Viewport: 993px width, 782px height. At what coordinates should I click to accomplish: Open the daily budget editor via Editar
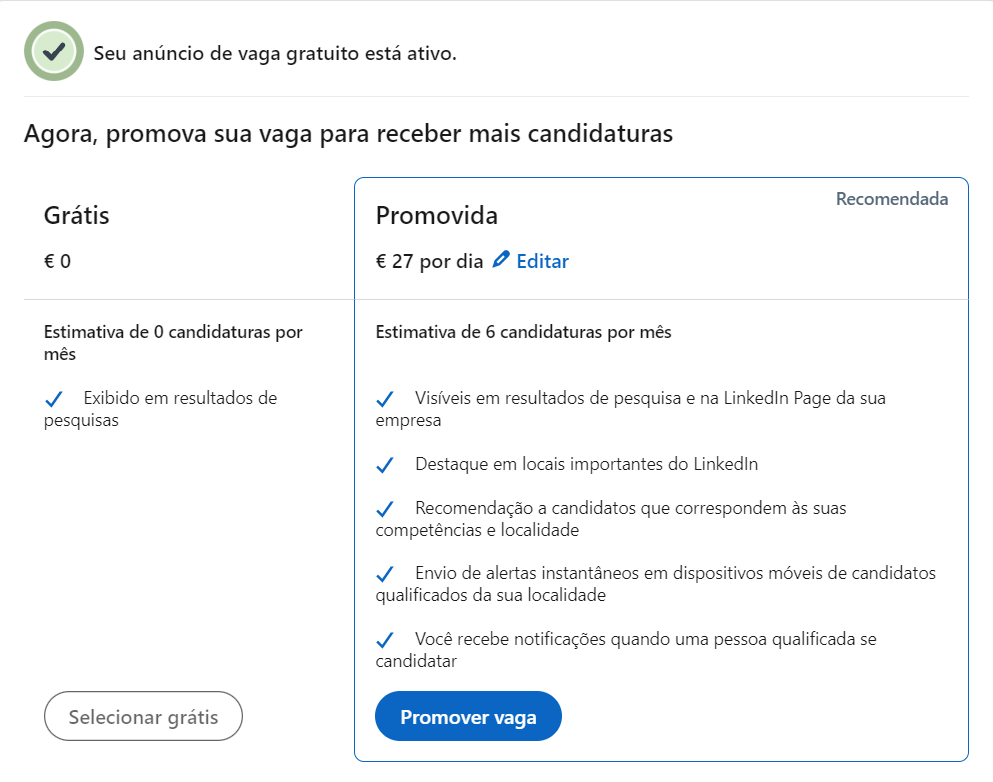point(542,261)
